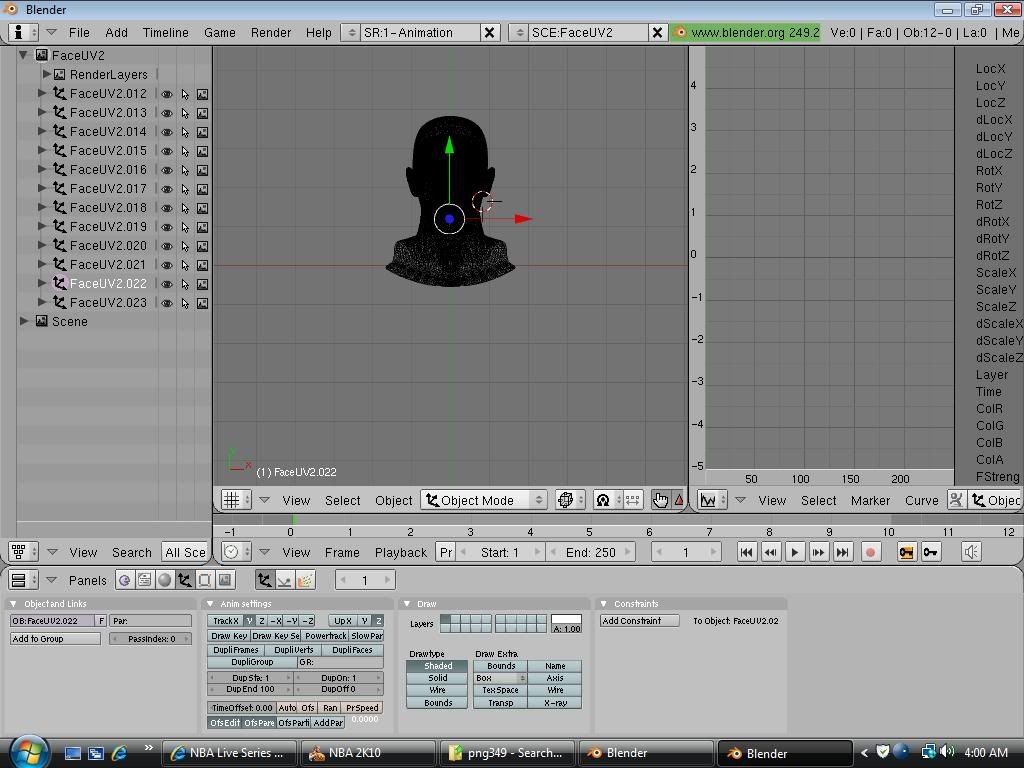The height and width of the screenshot is (768, 1024).
Task: Toggle the red record keyframe button
Action: click(870, 552)
